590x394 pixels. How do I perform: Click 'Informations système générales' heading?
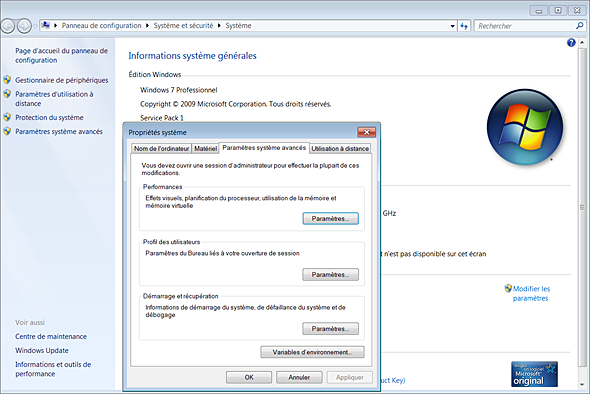pyautogui.click(x=192, y=56)
